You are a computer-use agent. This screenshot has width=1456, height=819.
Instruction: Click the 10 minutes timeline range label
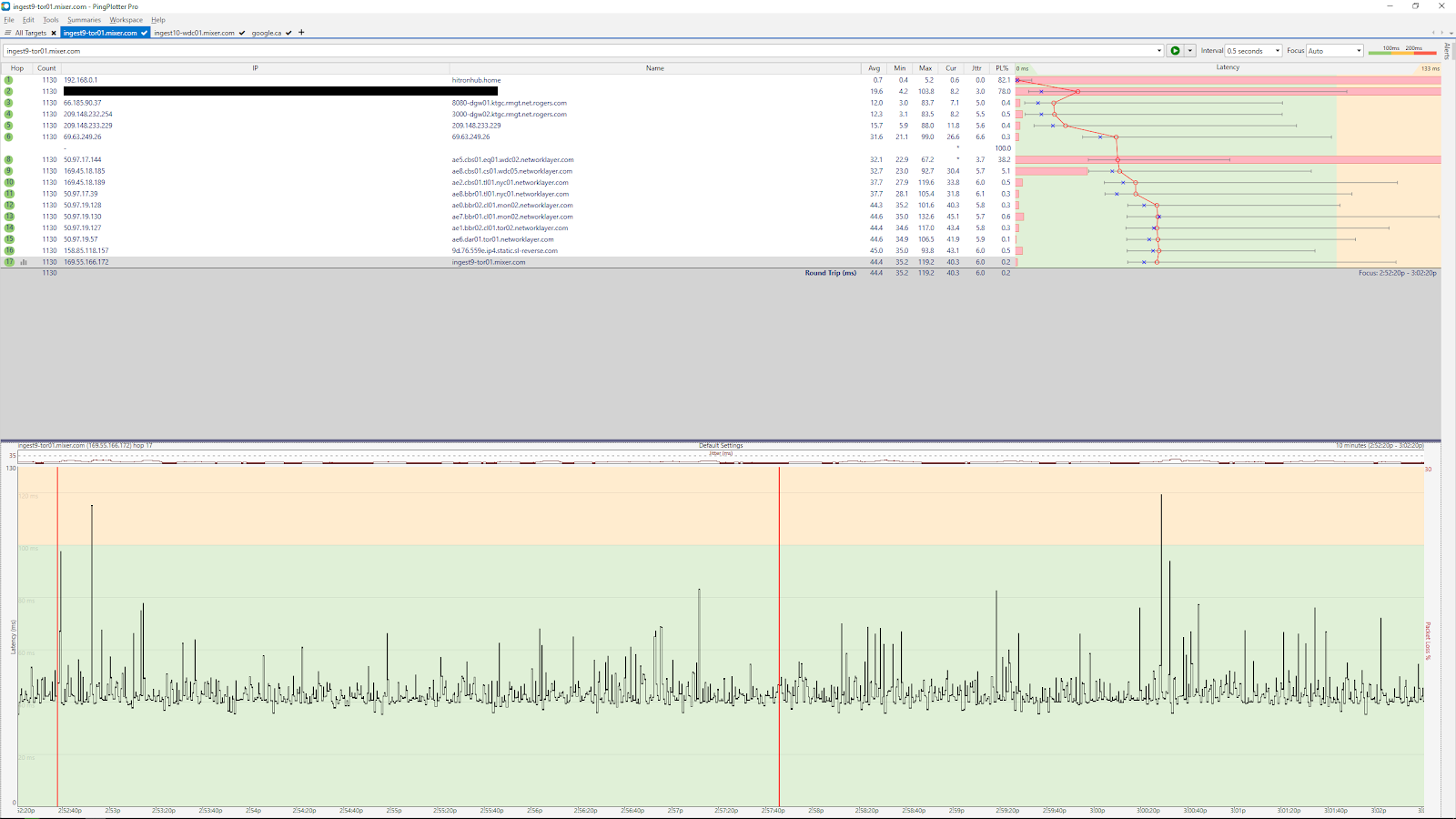pos(1380,445)
